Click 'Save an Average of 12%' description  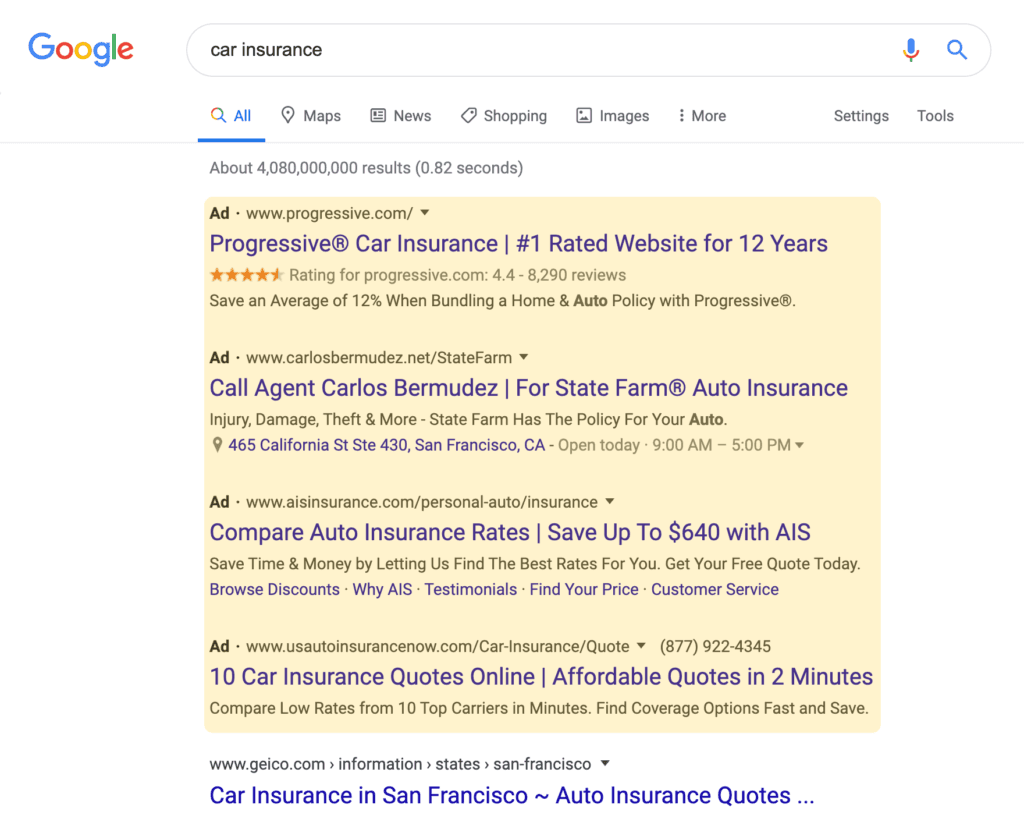coord(502,300)
